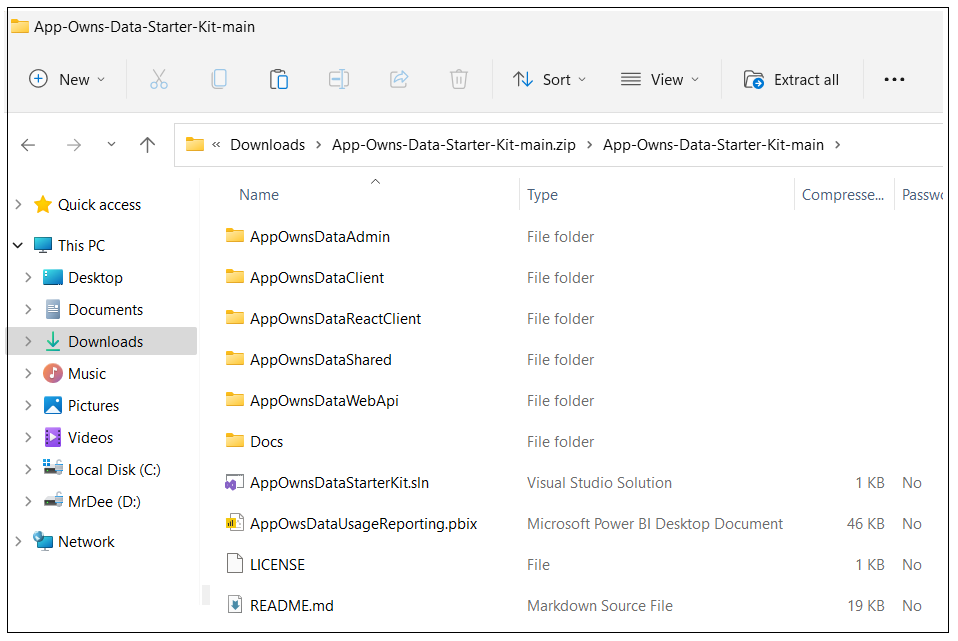Open the recent locations chevron

click(111, 145)
